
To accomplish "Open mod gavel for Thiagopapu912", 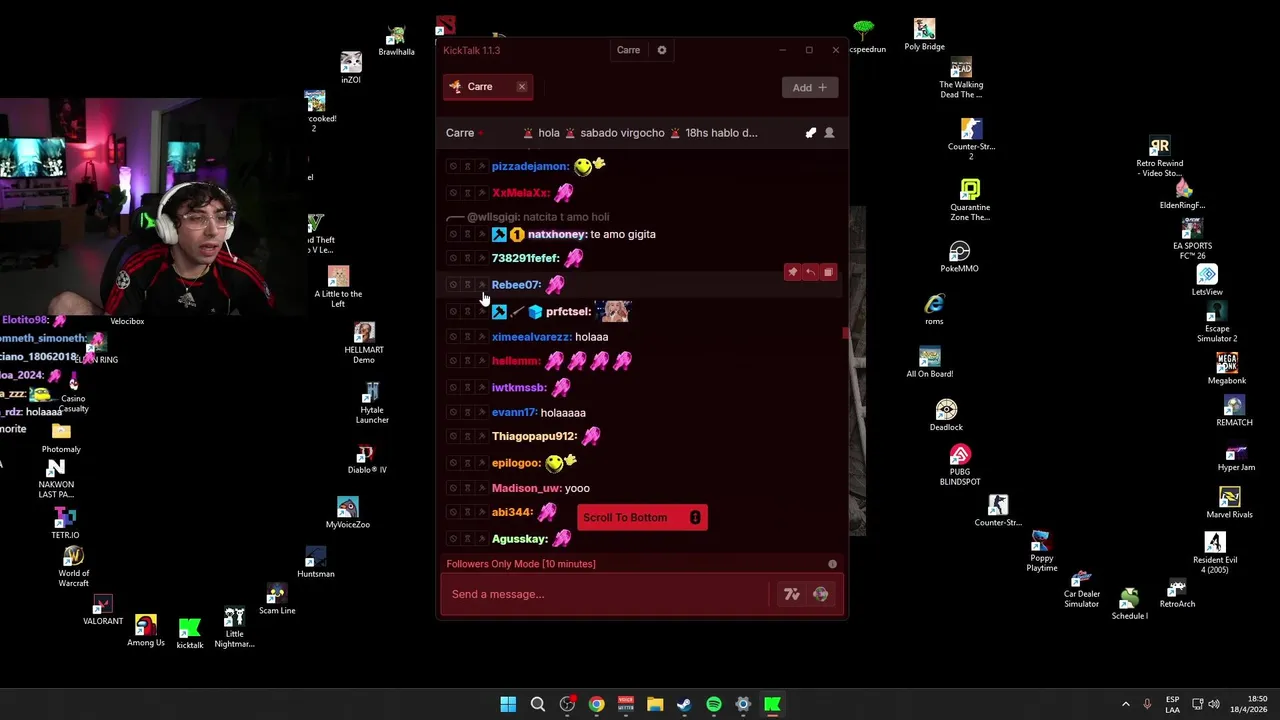I will pyautogui.click(x=481, y=437).
